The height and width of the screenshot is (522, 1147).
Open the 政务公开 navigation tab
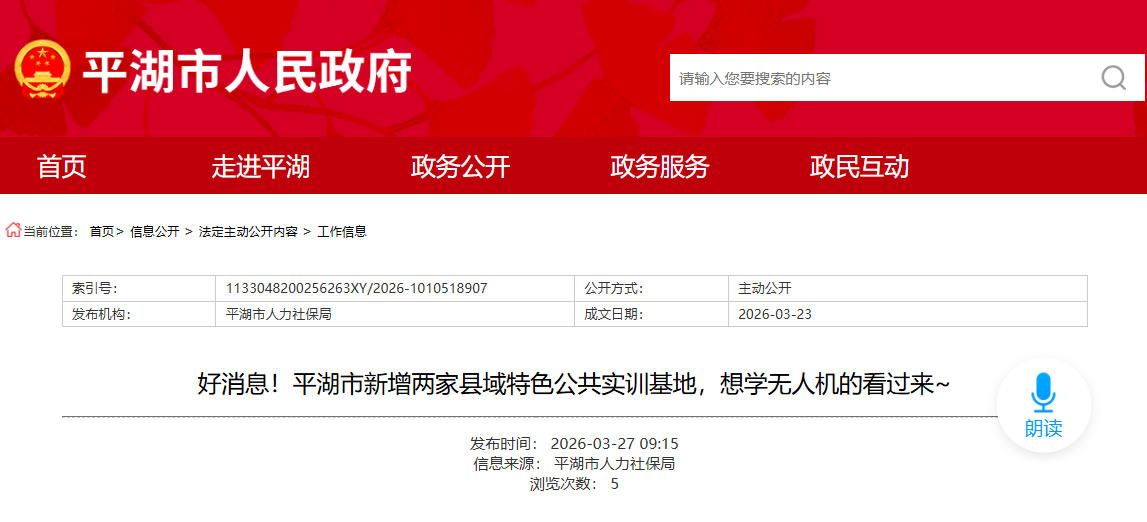(460, 167)
